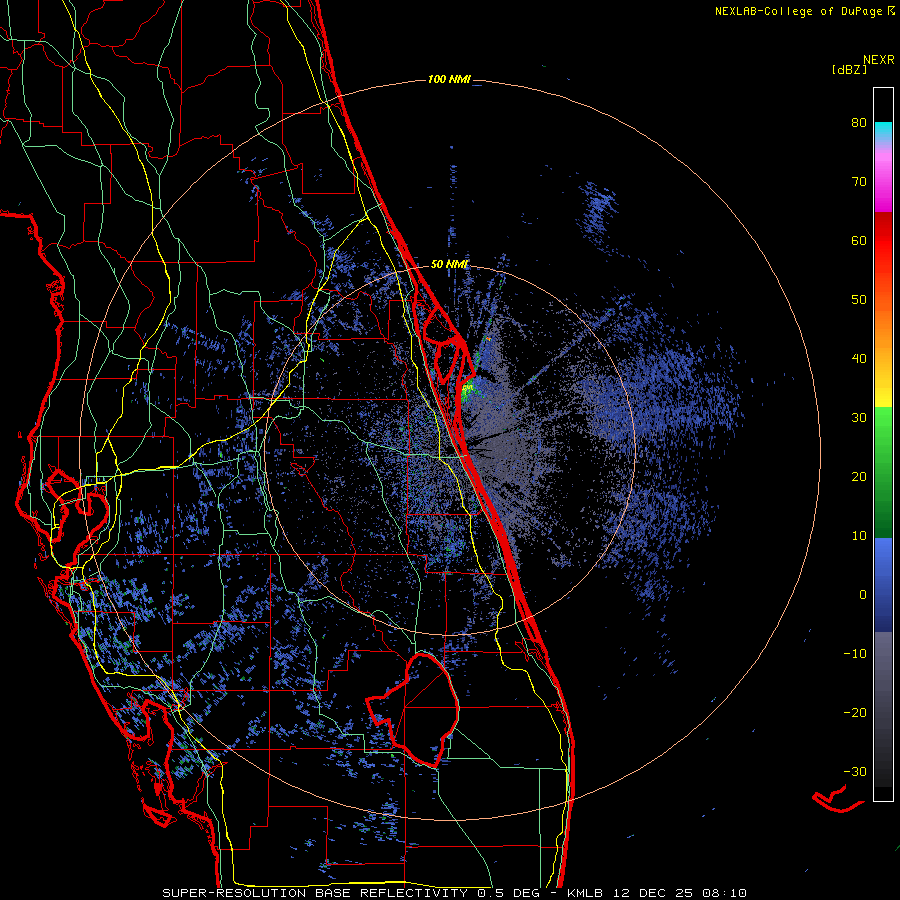The width and height of the screenshot is (900, 900).
Task: Select the 0 value on the dBZ scale
Action: [x=863, y=595]
